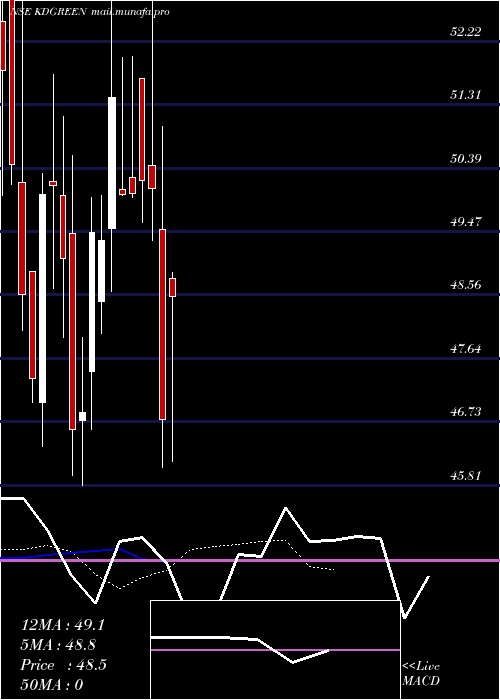
Task: Click the 45.81 price level label
Action: 466,475
